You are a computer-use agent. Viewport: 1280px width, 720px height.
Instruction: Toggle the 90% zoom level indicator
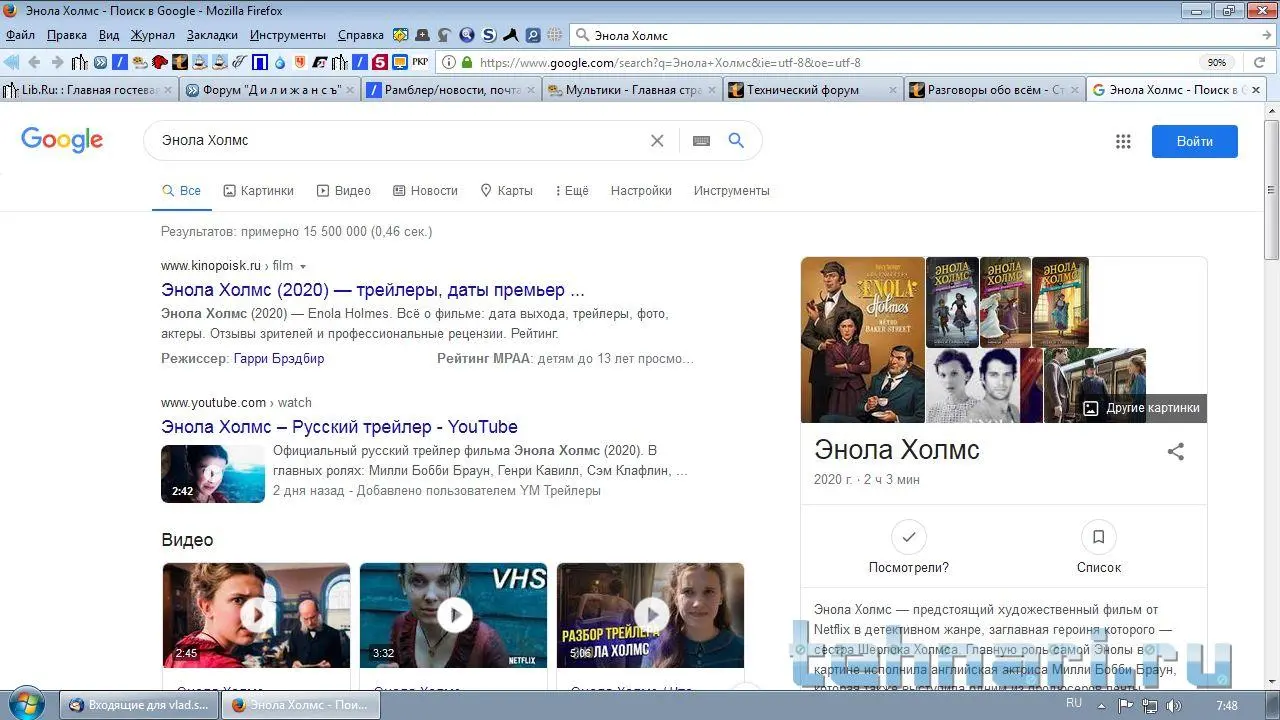pos(1216,62)
